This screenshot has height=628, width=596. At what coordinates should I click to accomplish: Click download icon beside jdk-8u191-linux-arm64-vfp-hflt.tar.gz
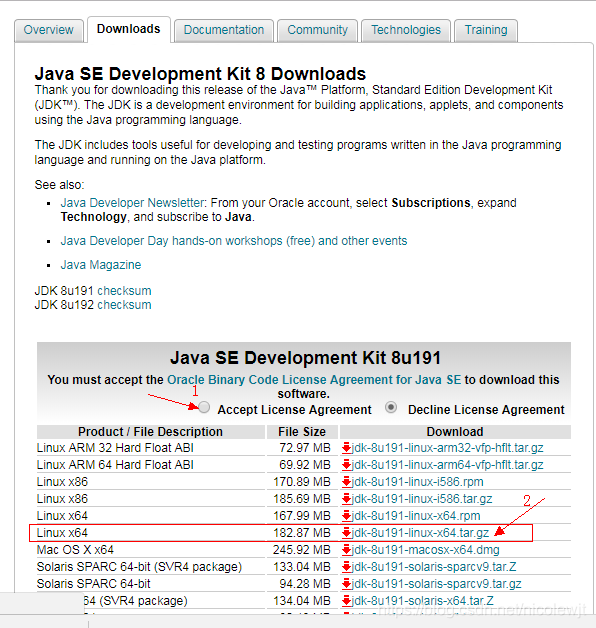click(x=346, y=465)
